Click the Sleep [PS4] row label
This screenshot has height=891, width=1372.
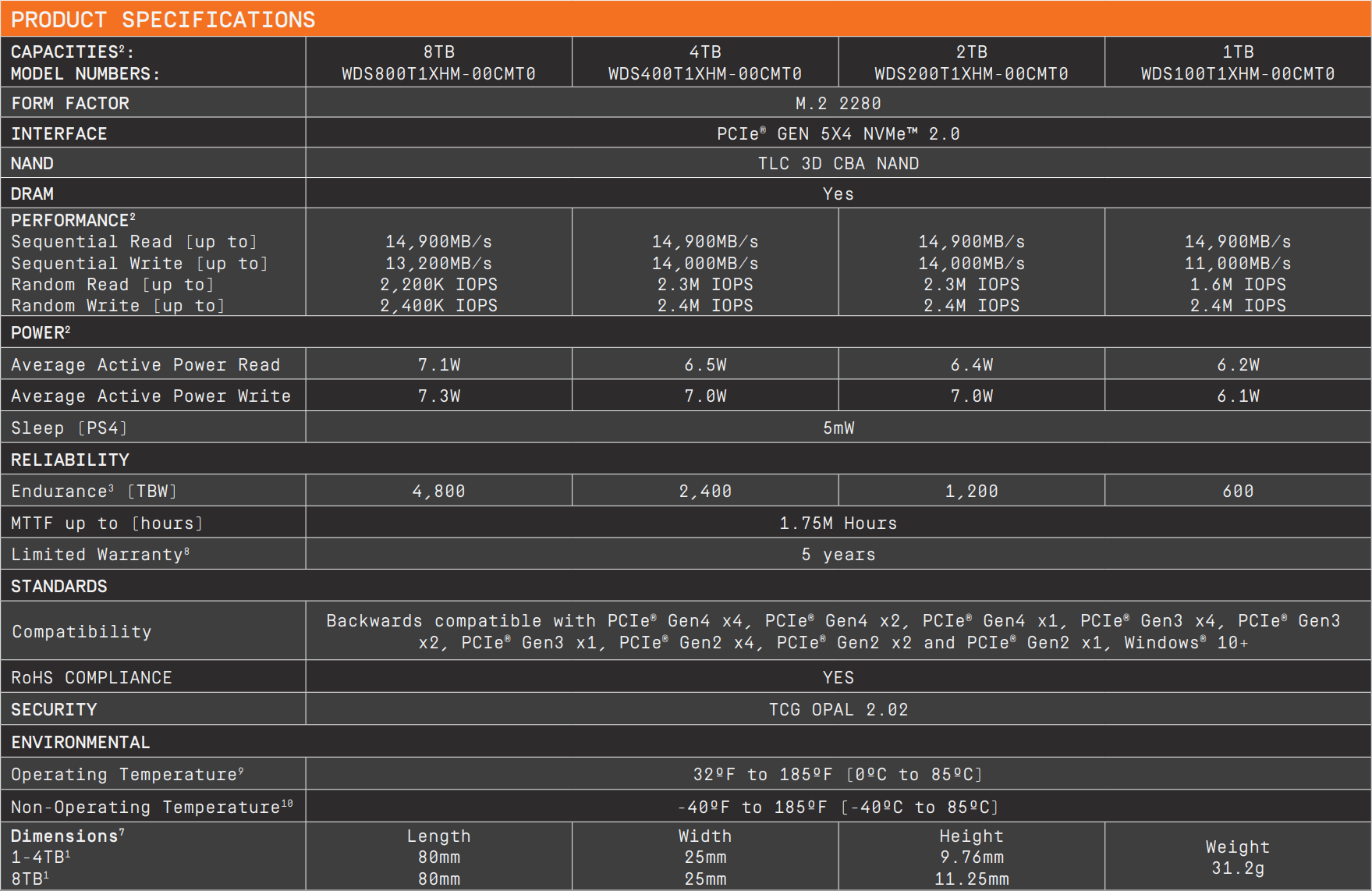coord(69,428)
